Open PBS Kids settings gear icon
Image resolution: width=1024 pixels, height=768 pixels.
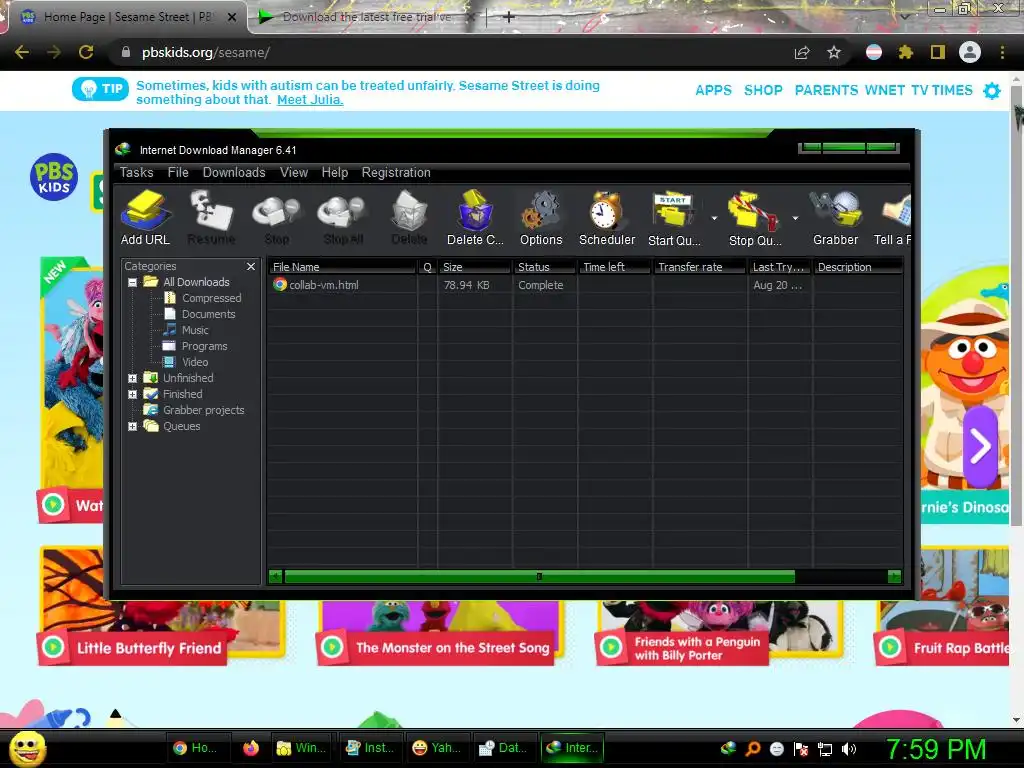tap(991, 90)
